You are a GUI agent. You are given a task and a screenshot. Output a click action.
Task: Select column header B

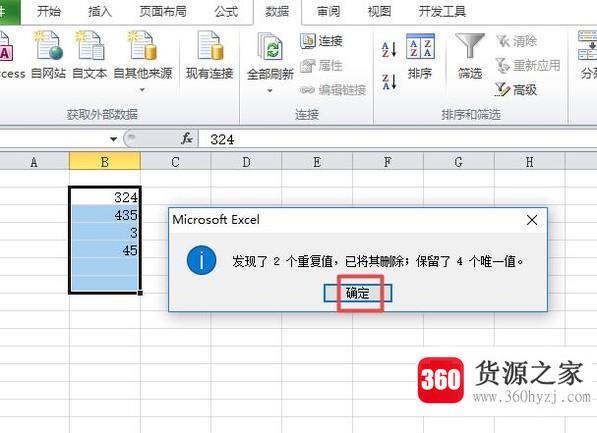[x=105, y=162]
